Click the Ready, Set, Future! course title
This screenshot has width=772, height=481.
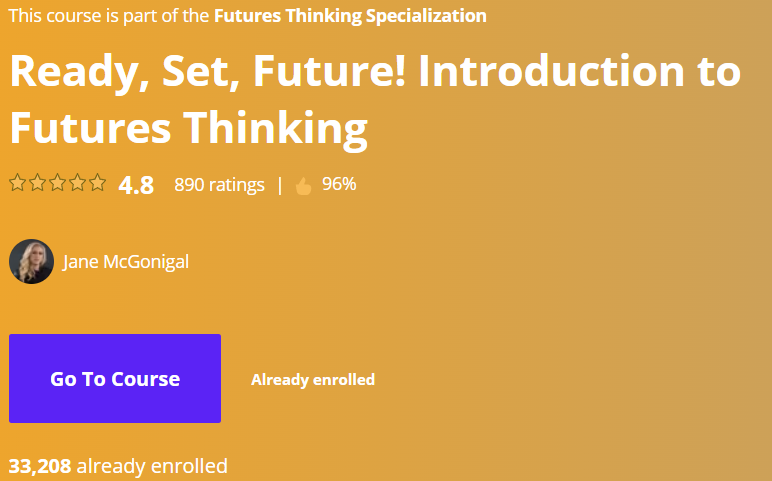click(375, 99)
